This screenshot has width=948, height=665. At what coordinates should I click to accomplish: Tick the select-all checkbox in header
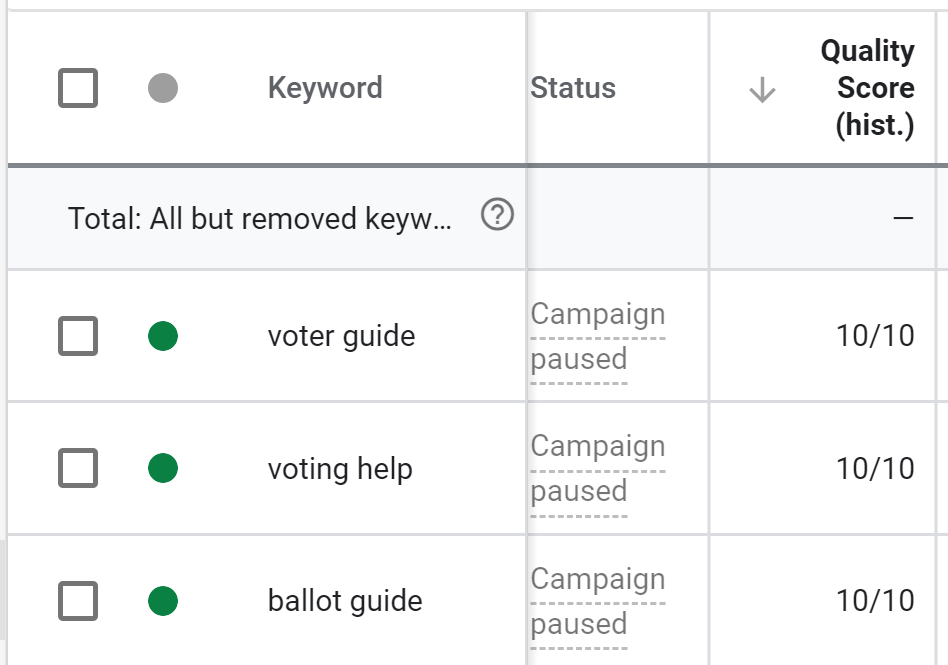click(78, 89)
